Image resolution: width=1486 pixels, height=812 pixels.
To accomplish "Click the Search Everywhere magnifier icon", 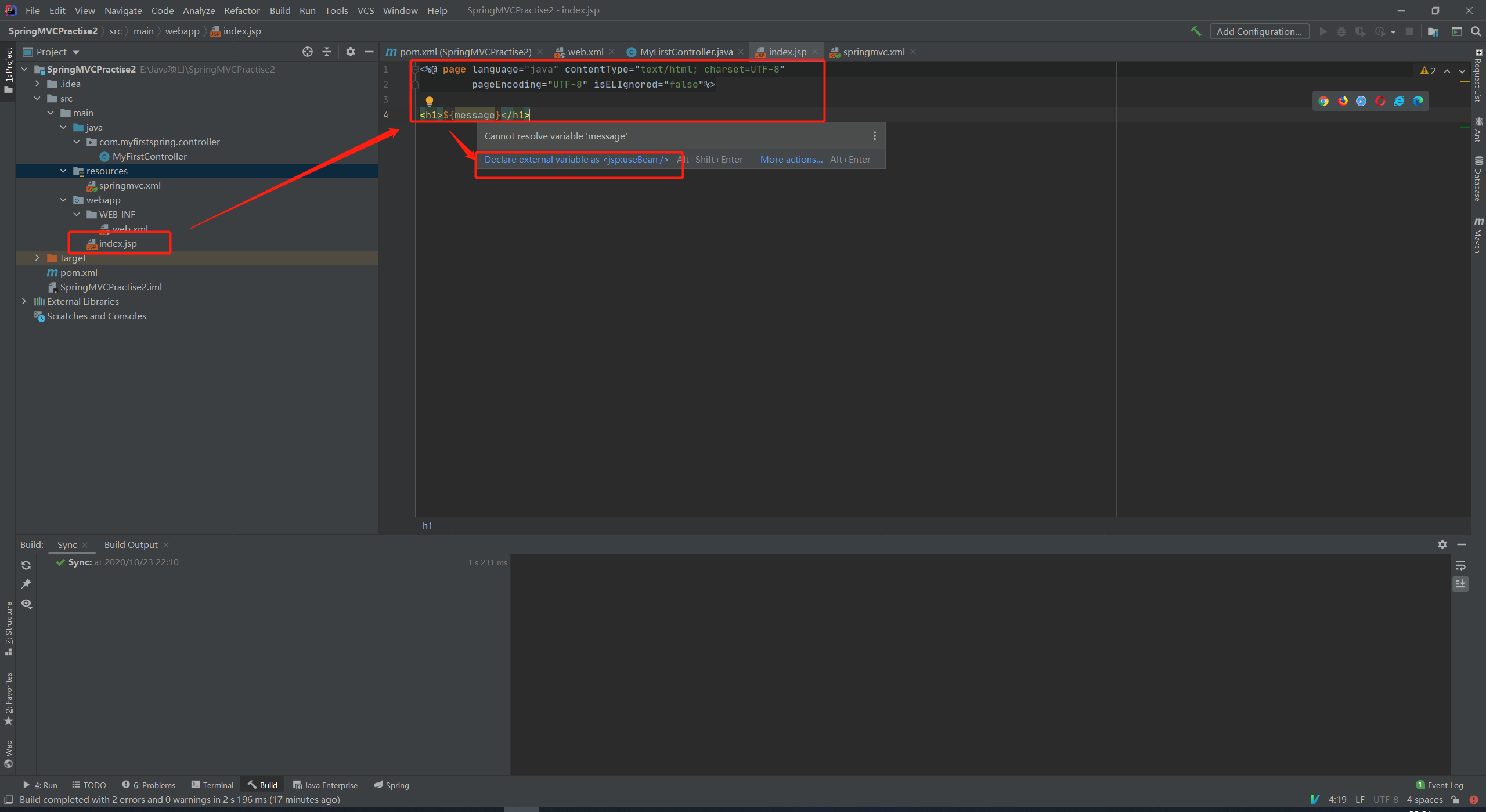I will click(x=1476, y=31).
